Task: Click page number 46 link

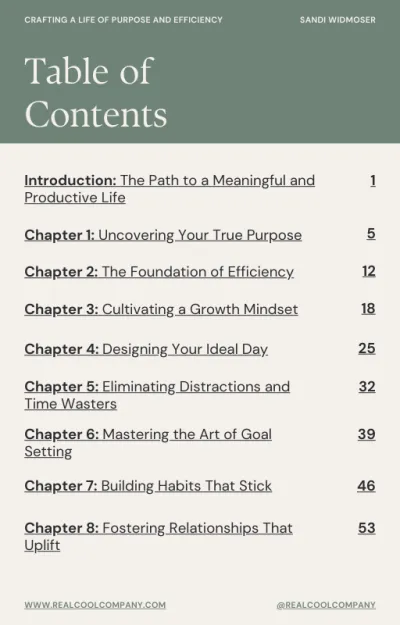Action: pyautogui.click(x=366, y=485)
